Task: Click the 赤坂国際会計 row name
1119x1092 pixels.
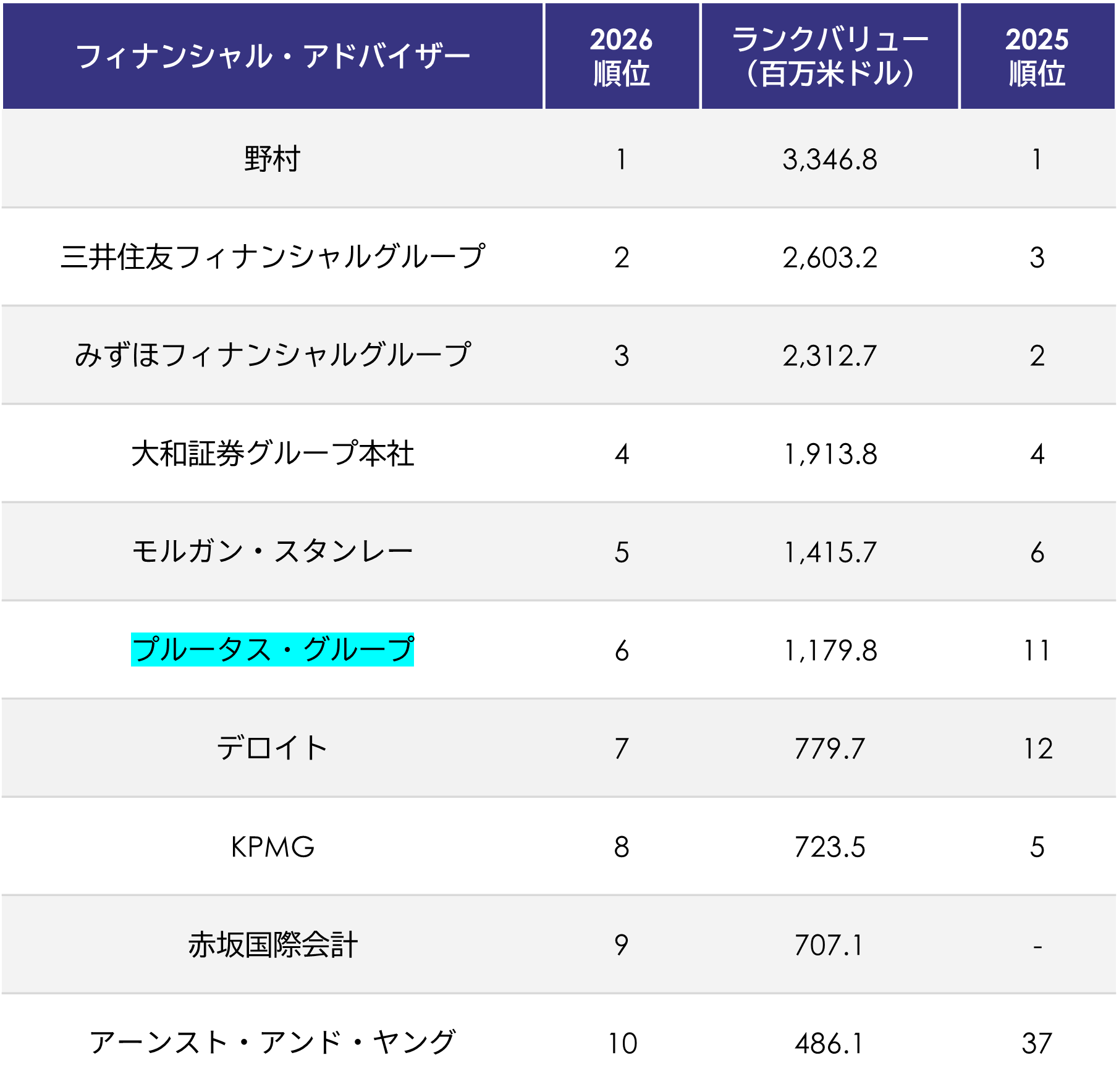Action: click(272, 945)
